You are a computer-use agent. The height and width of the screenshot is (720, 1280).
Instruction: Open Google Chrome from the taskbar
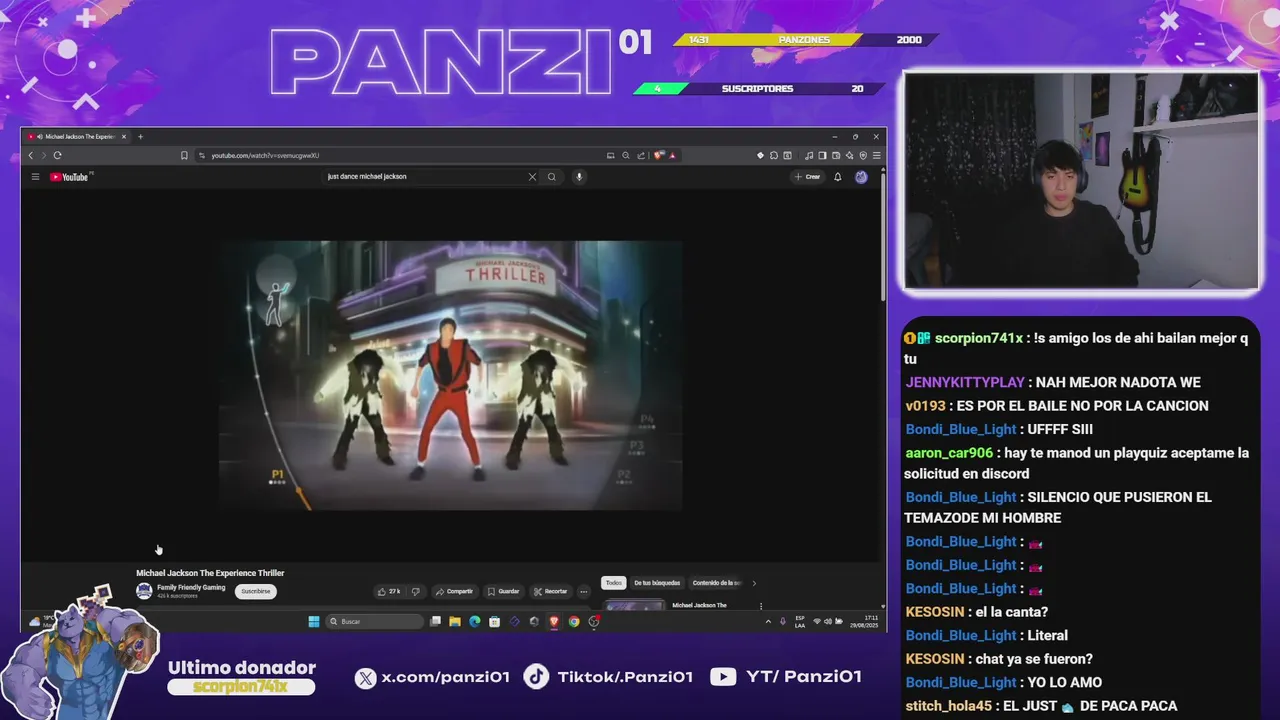click(x=574, y=621)
